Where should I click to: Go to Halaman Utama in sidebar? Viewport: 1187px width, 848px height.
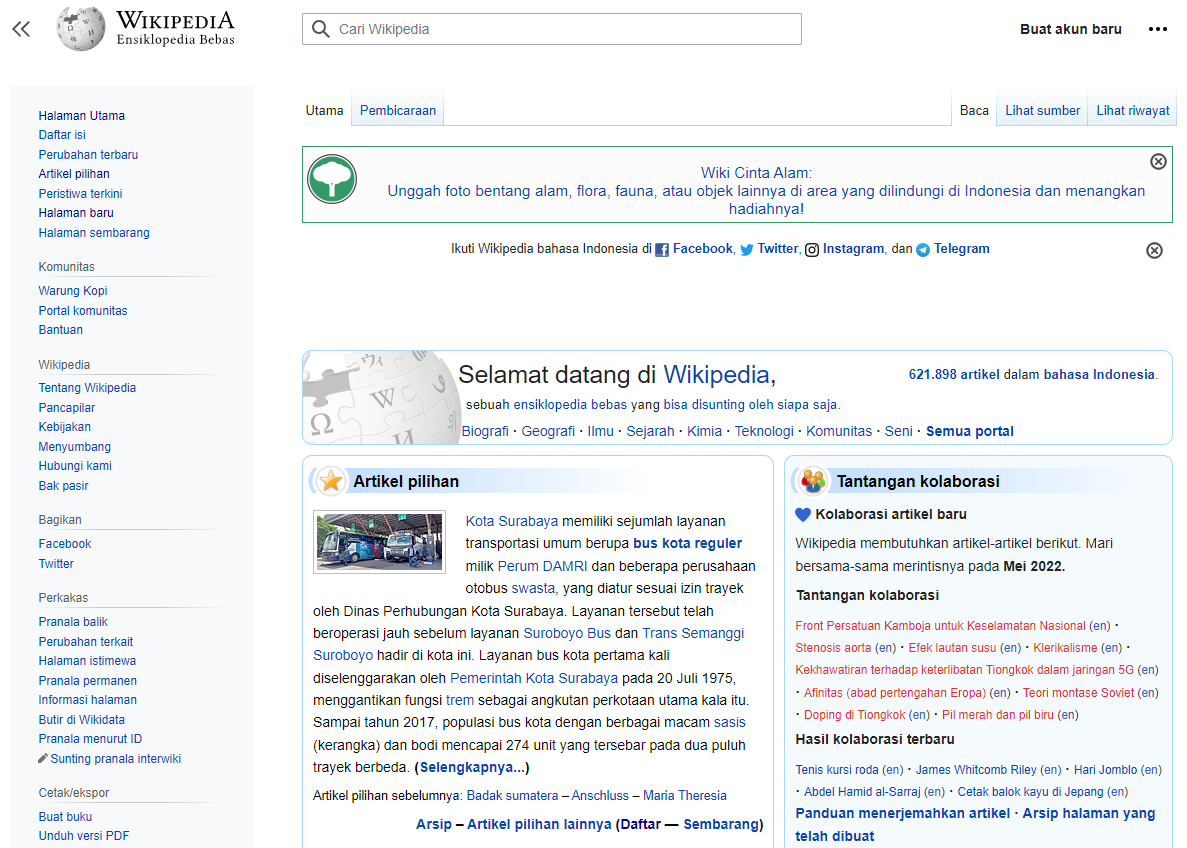coord(82,116)
